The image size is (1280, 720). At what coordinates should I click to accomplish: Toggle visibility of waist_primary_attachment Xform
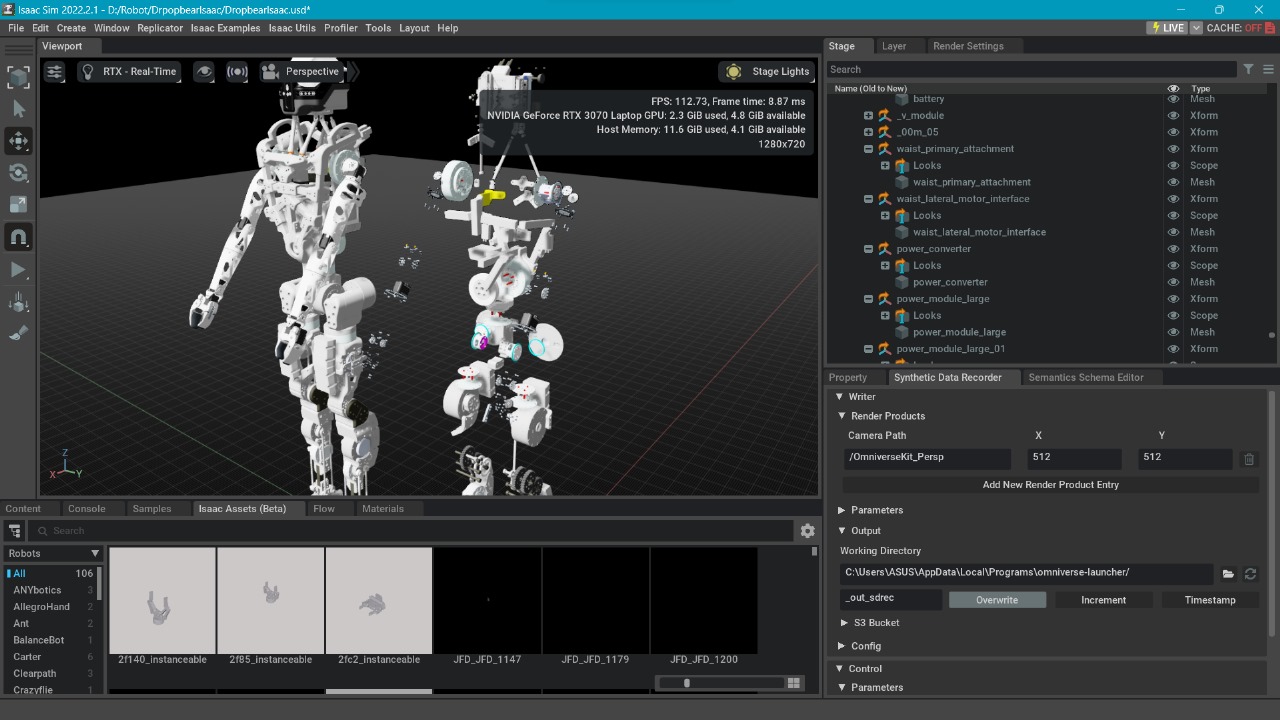coord(1174,149)
